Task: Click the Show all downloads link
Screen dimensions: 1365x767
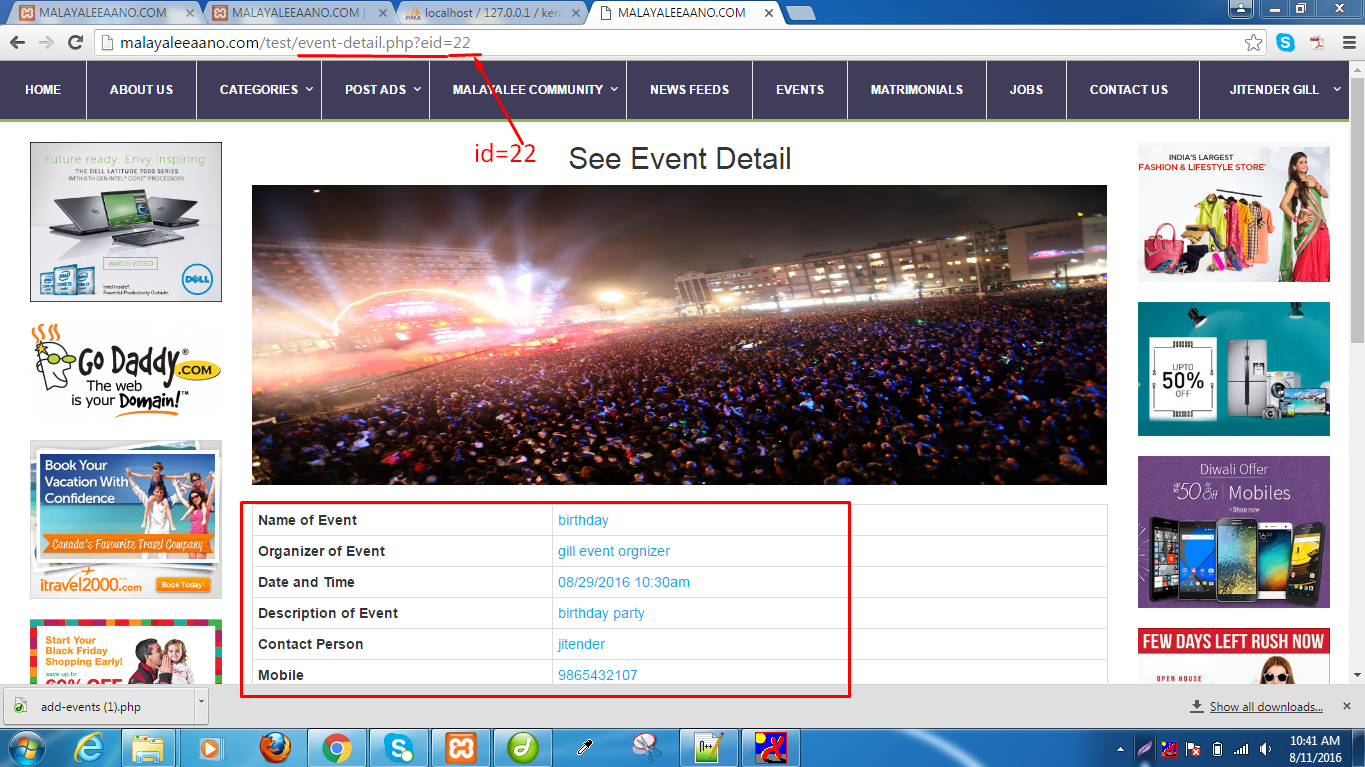Action: (x=1265, y=707)
